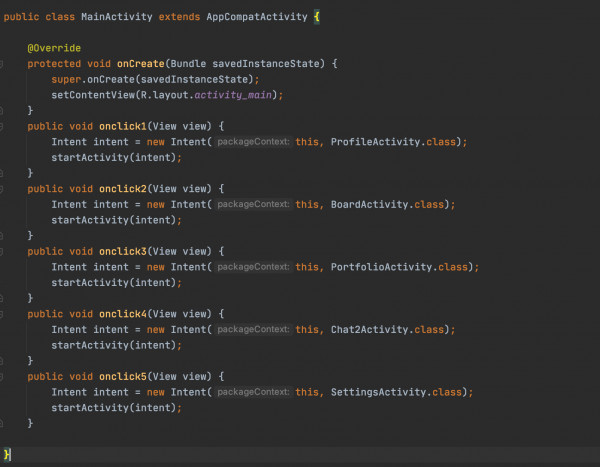Click the savedInstanceState parameter in the onCreate signature
Image resolution: width=600 pixels, height=467 pixels.
pos(268,64)
